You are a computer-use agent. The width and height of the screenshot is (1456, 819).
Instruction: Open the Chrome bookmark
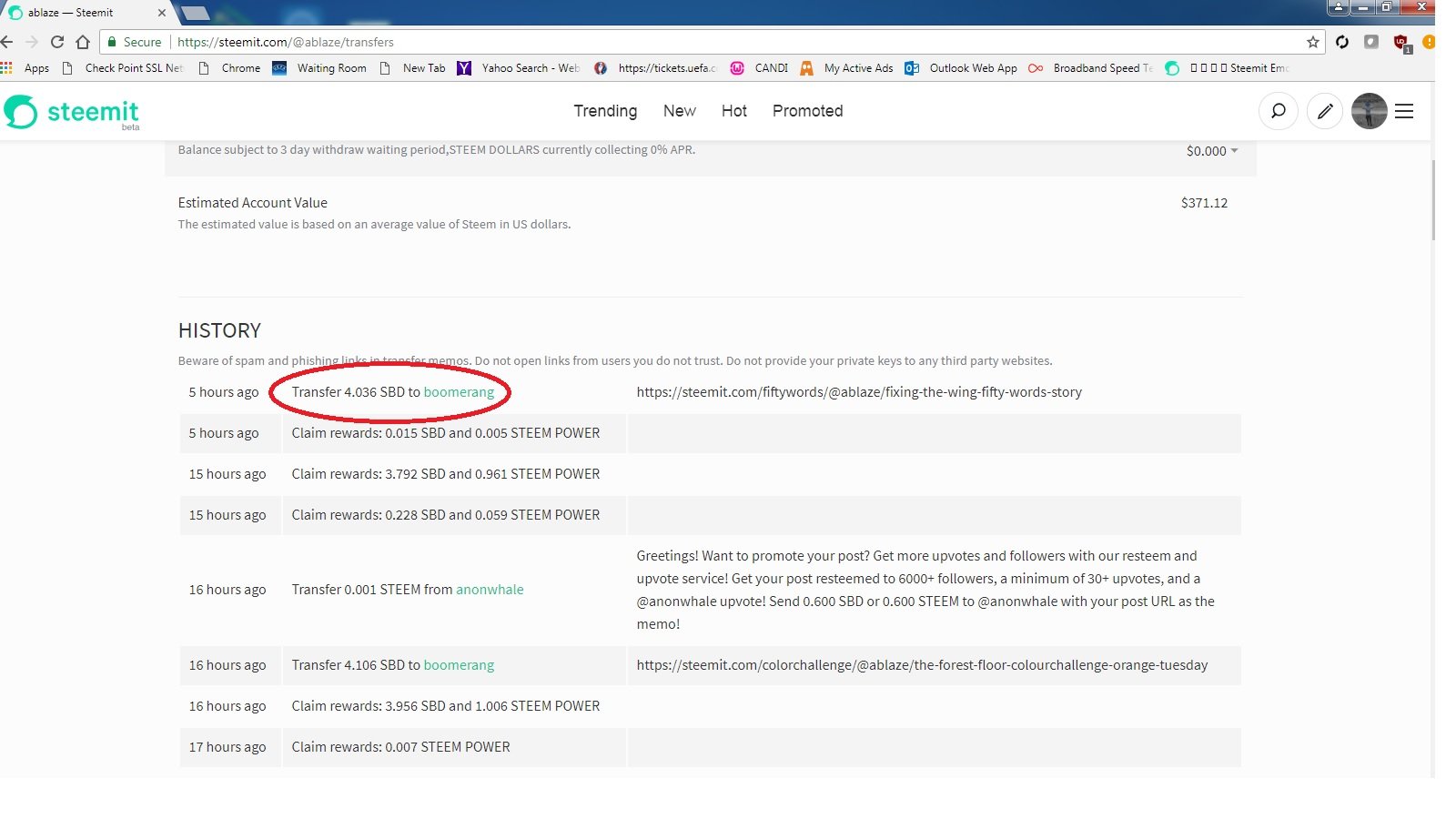[x=230, y=68]
